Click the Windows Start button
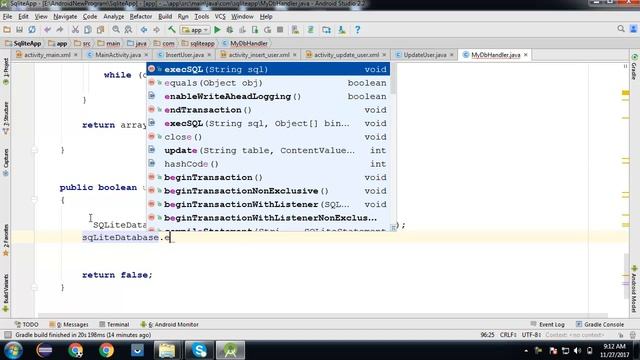The width and height of the screenshot is (640, 360). click(13, 350)
